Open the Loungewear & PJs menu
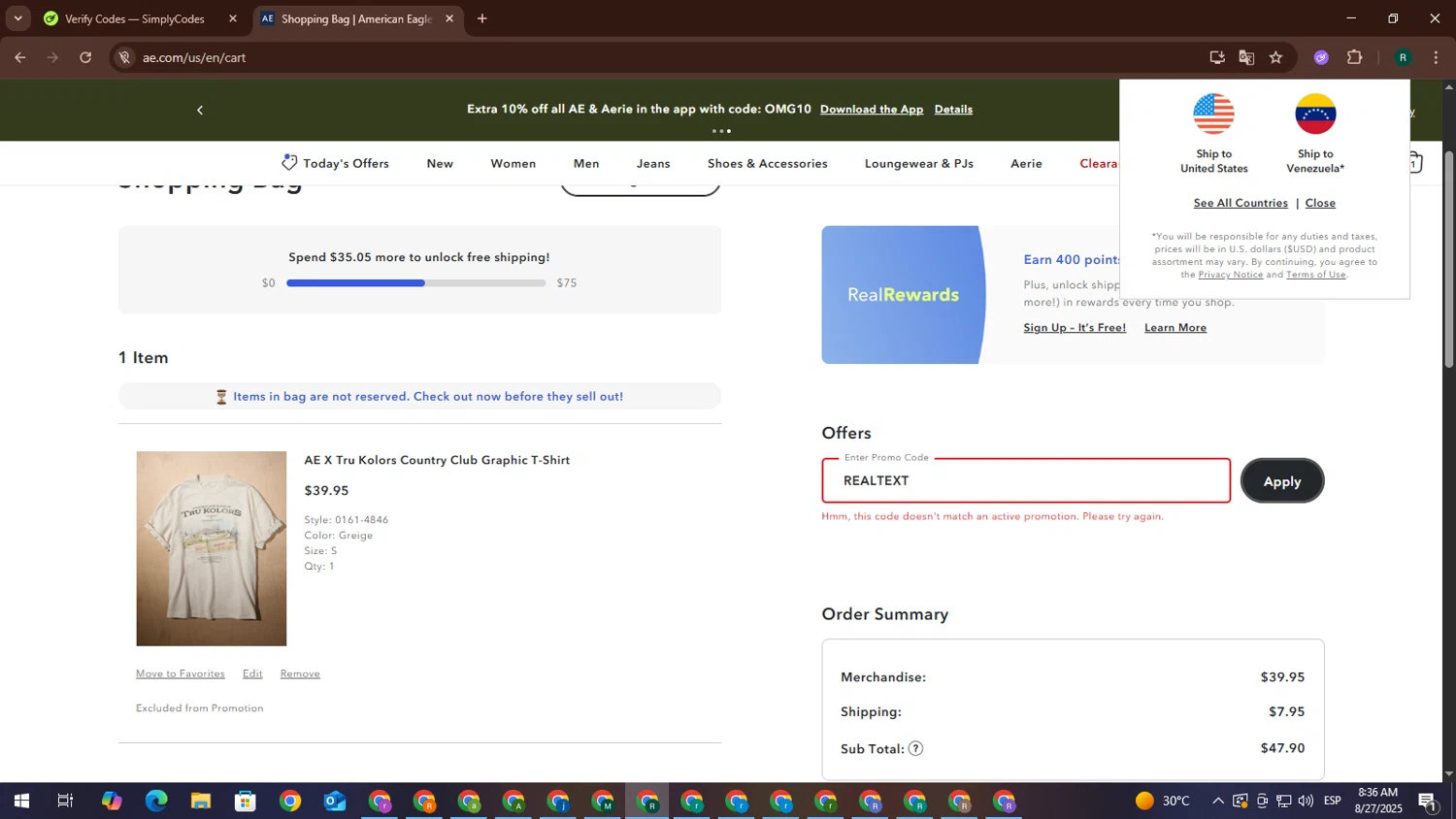The image size is (1456, 819). [x=919, y=163]
